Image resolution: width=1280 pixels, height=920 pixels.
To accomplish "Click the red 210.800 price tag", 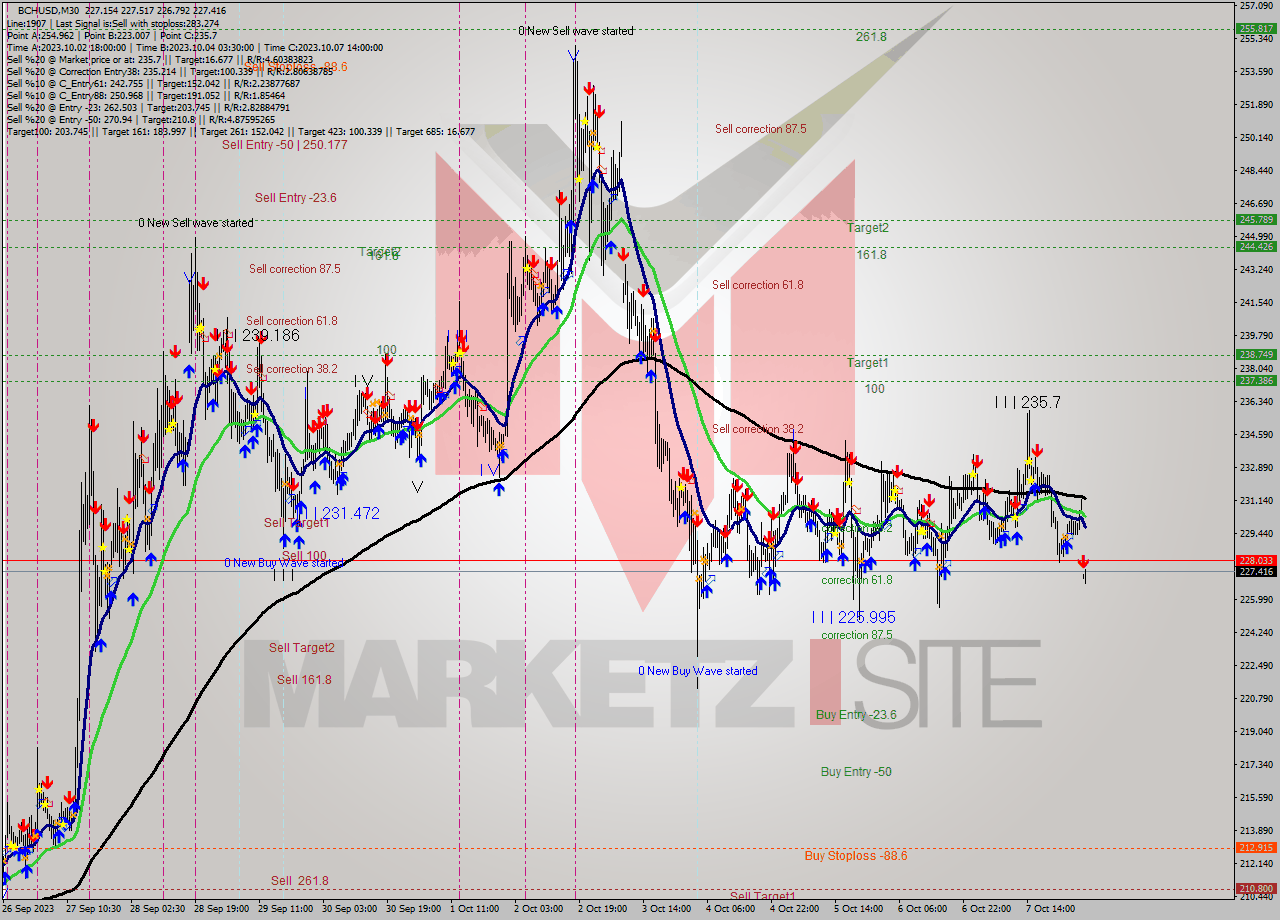I will (1257, 888).
